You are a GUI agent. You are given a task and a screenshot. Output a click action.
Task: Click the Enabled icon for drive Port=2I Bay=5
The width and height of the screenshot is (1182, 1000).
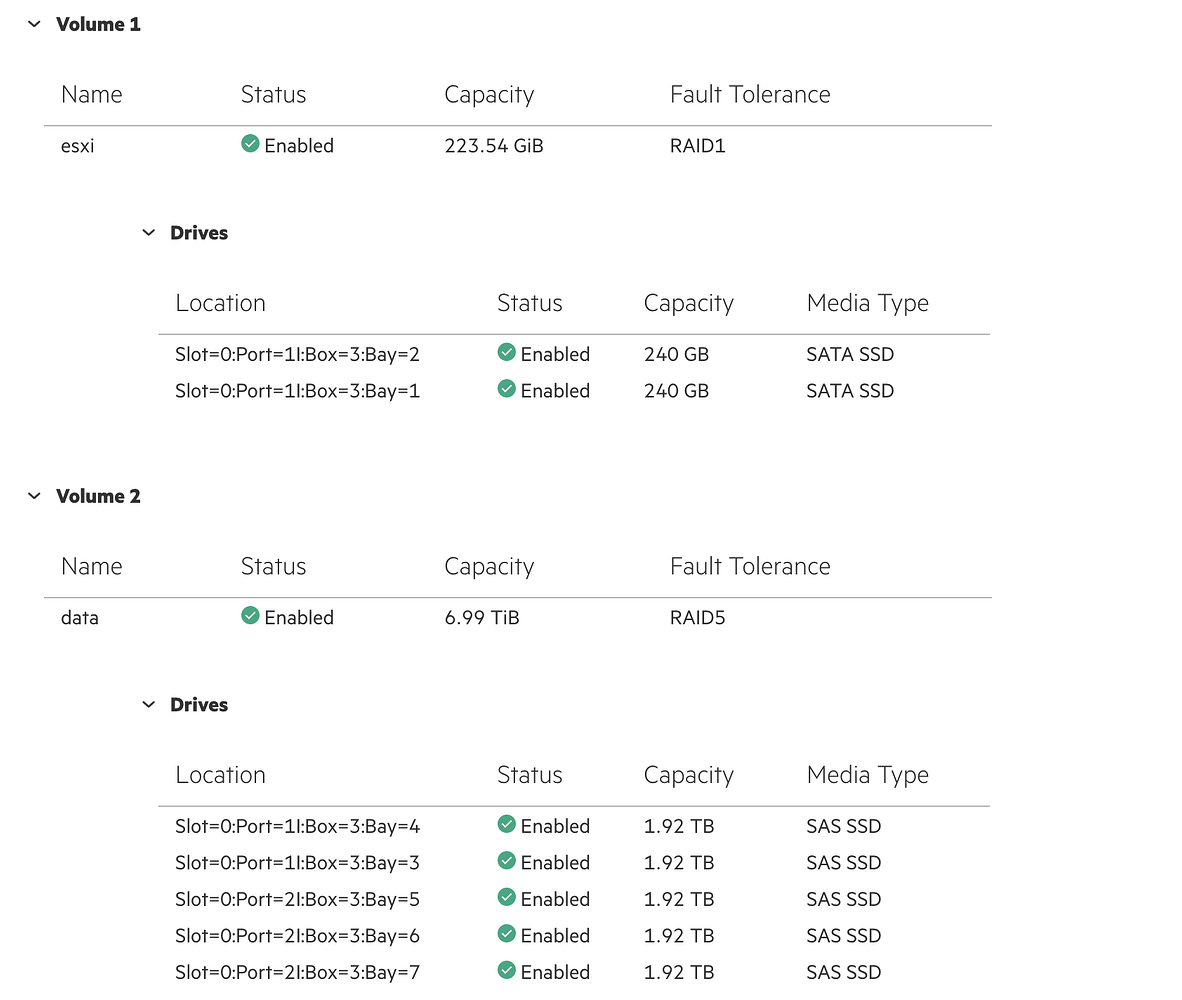[506, 898]
